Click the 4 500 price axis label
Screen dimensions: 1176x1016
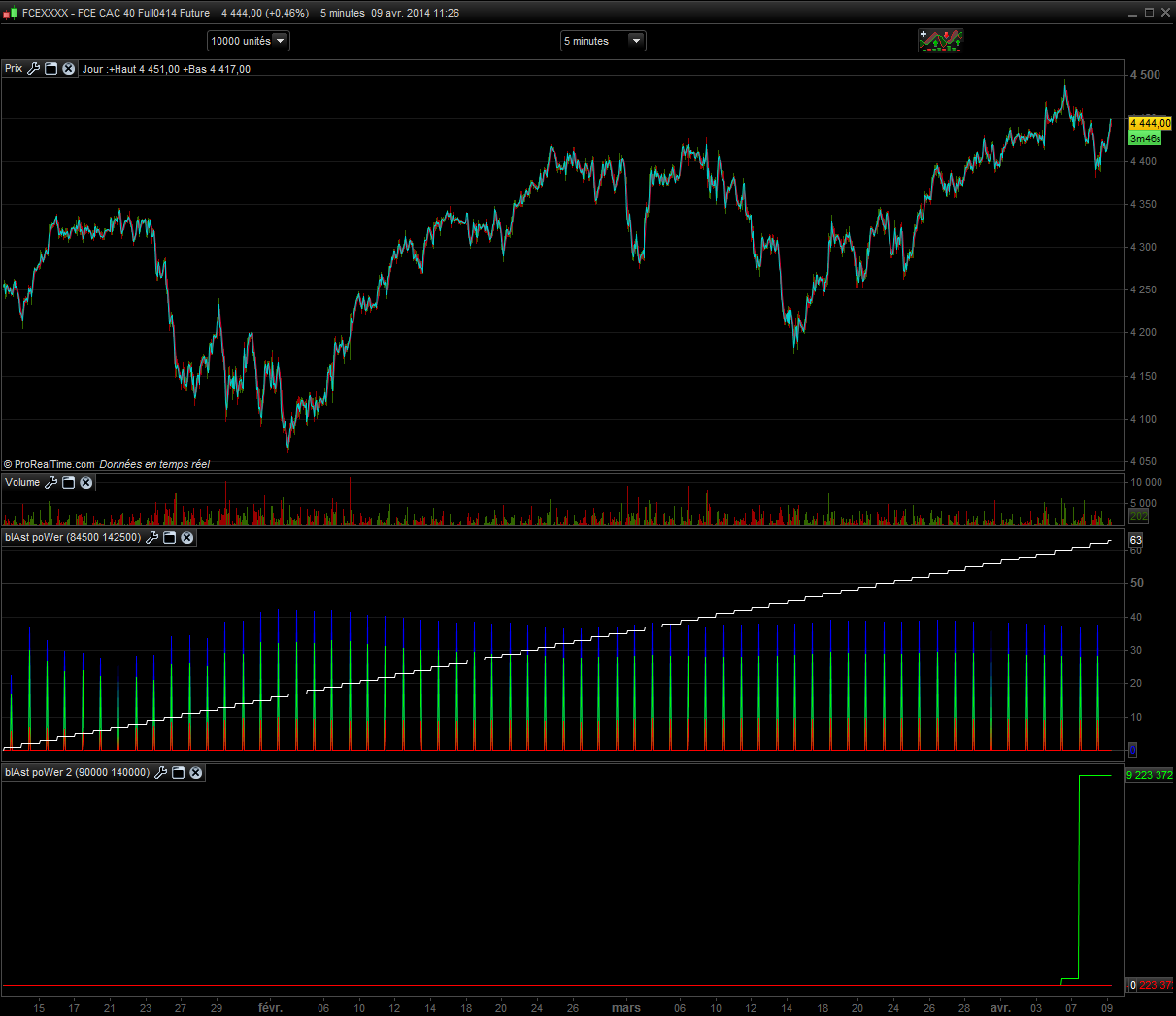click(1145, 75)
